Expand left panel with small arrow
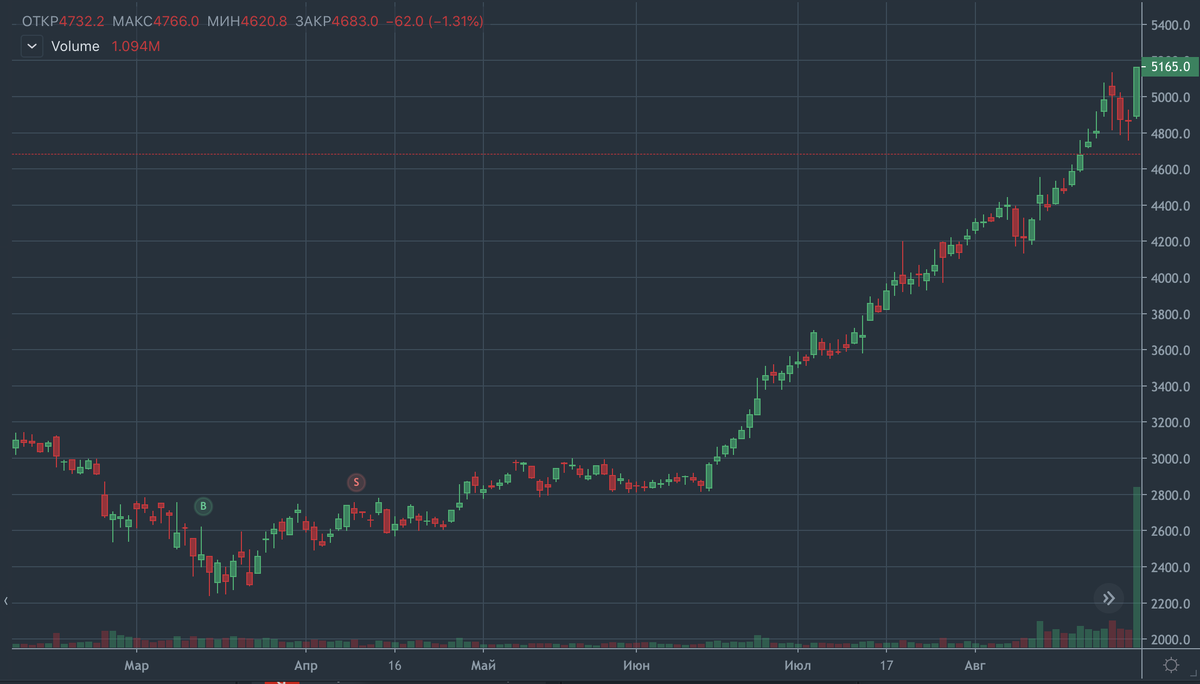 [x=7, y=601]
